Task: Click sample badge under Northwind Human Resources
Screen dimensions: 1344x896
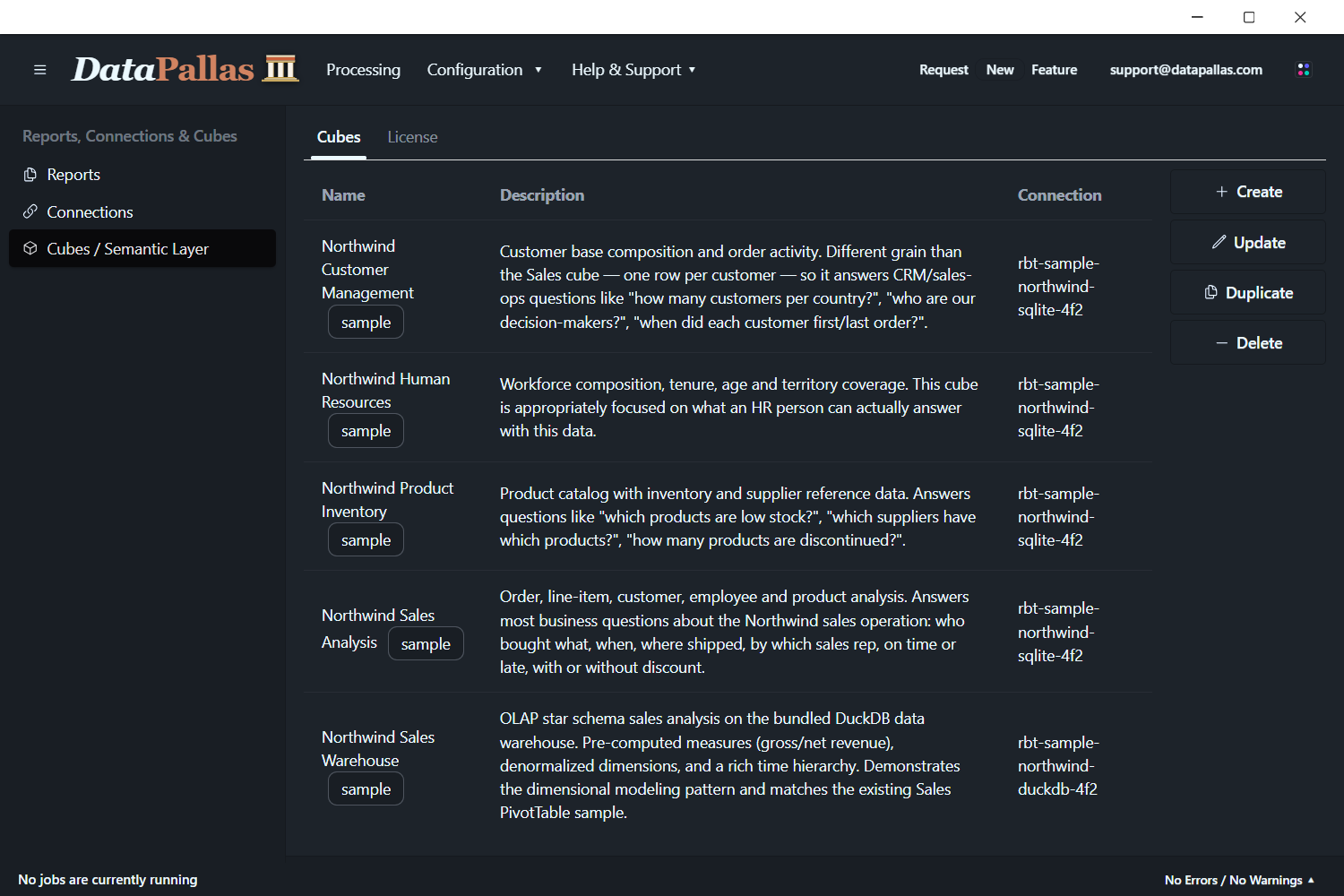Action: pos(366,431)
